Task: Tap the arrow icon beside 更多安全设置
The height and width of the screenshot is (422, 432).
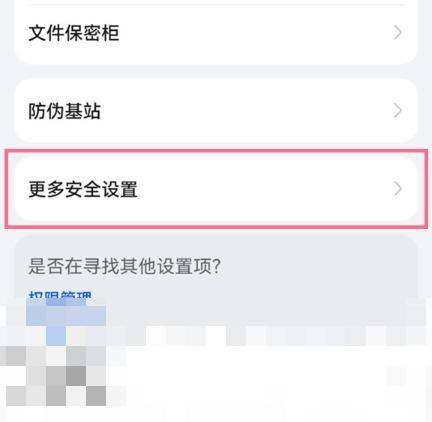Action: 397,189
